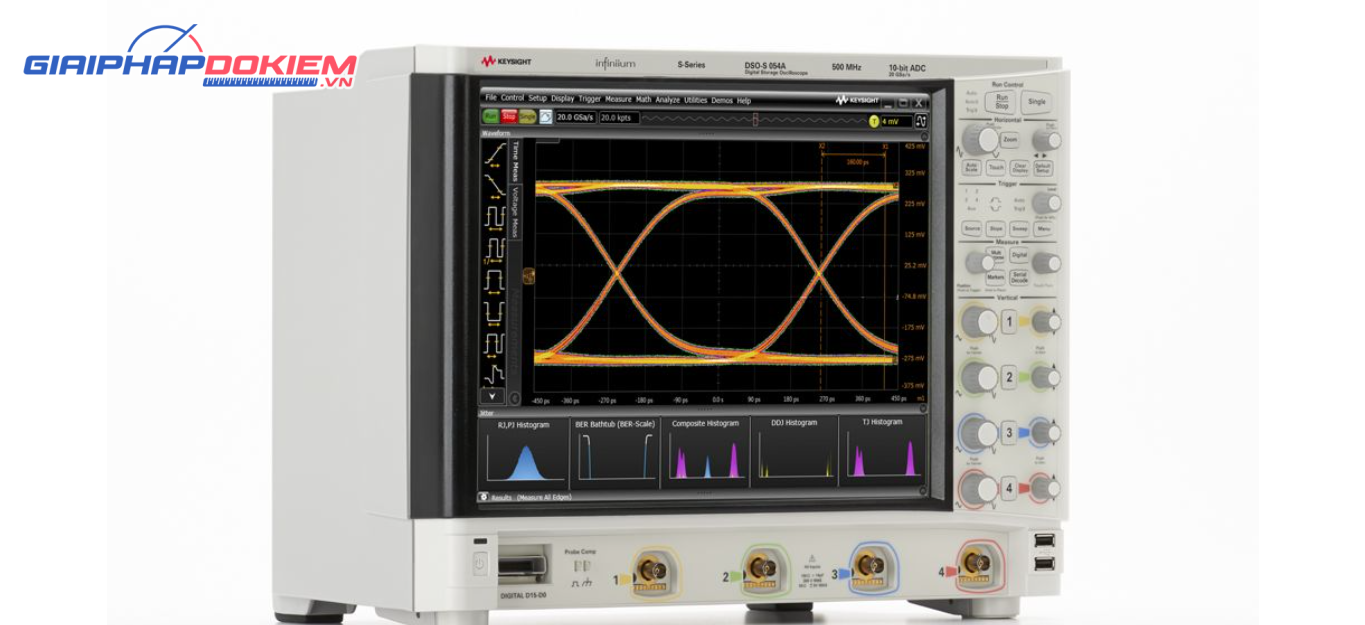The width and height of the screenshot is (1365, 625).
Task: Collapse the measurement sidebar with round arrow
Action: click(515, 398)
